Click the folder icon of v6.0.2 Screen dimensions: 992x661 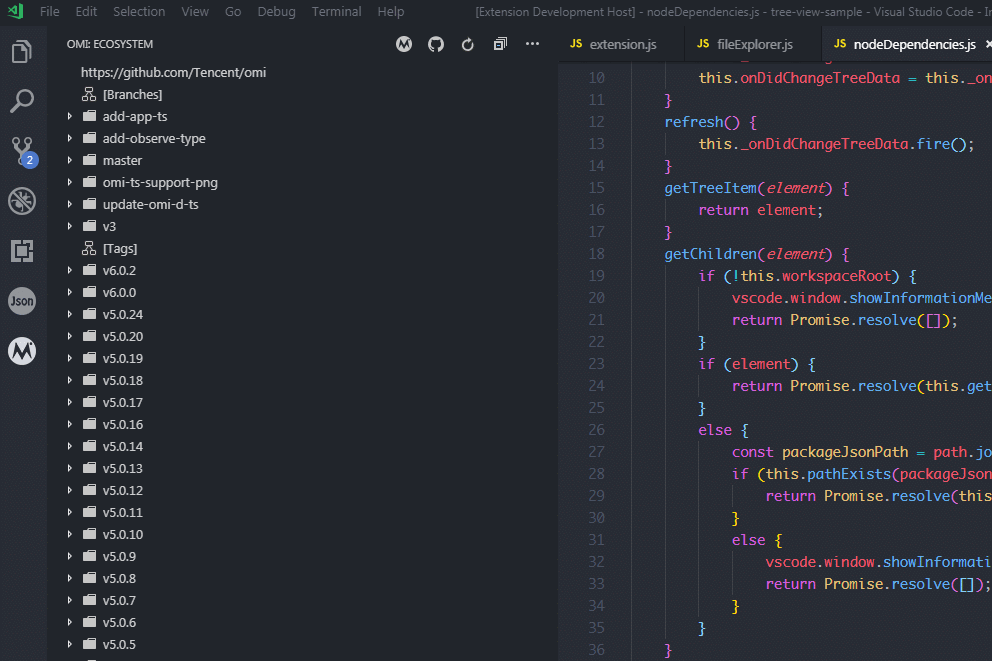coord(90,270)
